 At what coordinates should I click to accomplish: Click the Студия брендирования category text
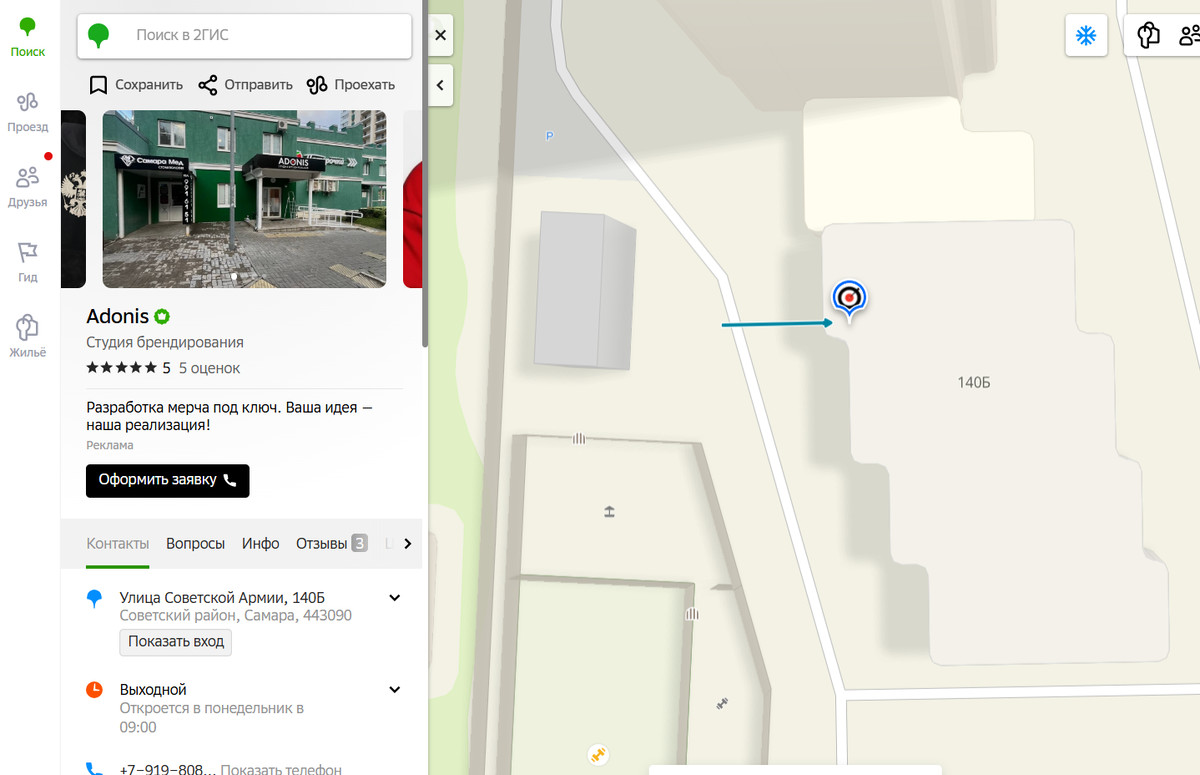(165, 342)
